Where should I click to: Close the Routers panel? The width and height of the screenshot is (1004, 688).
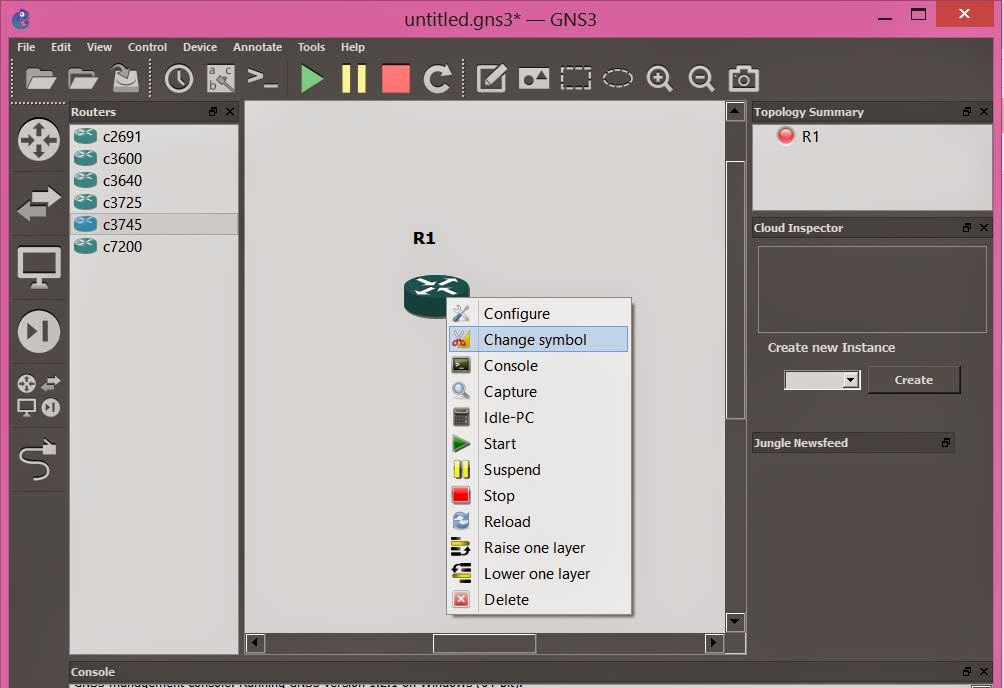230,111
